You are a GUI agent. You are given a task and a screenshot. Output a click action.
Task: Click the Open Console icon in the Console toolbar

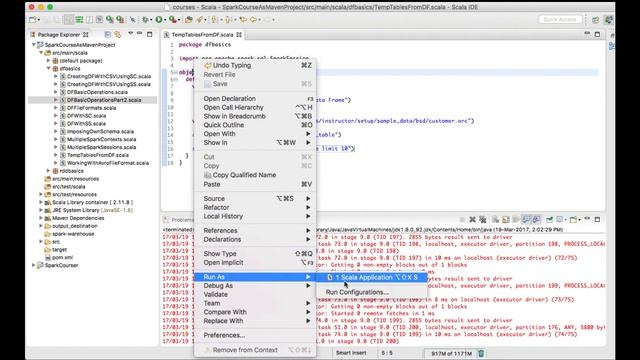click(x=573, y=220)
